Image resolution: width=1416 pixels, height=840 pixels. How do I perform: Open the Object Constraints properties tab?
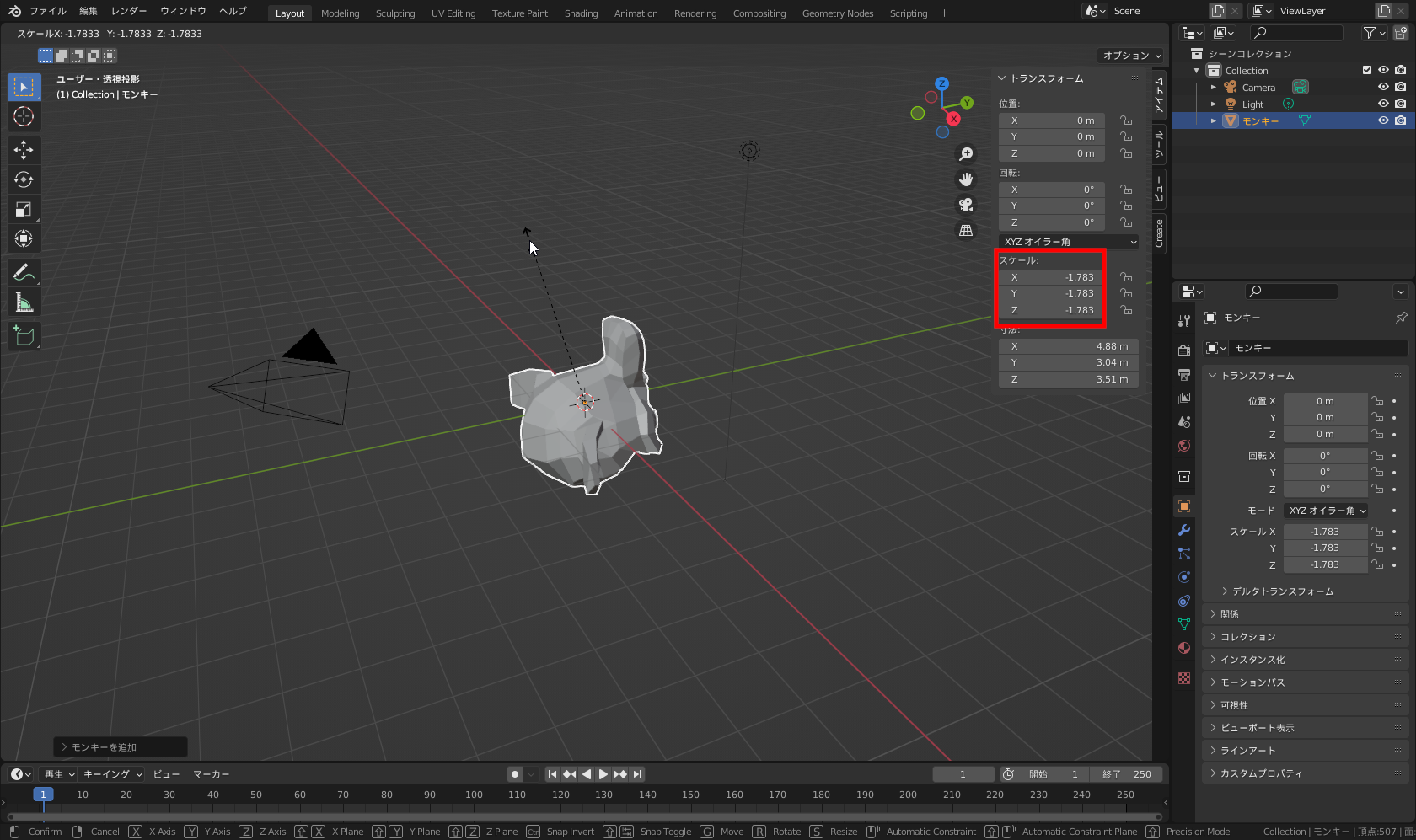pyautogui.click(x=1184, y=601)
